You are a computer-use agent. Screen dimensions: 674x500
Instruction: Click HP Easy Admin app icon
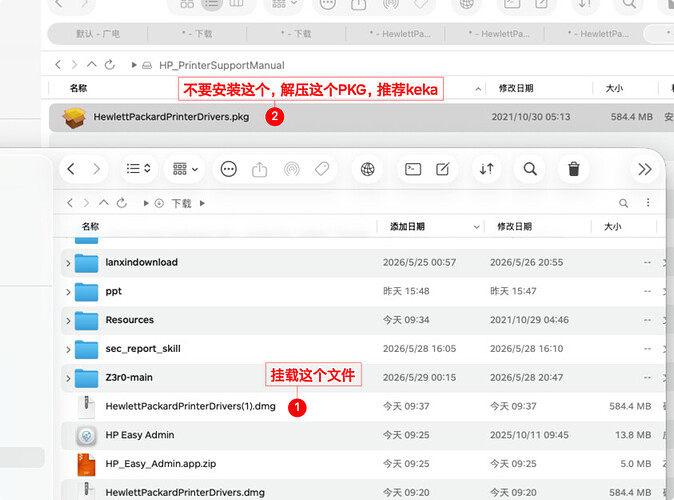click(x=86, y=436)
